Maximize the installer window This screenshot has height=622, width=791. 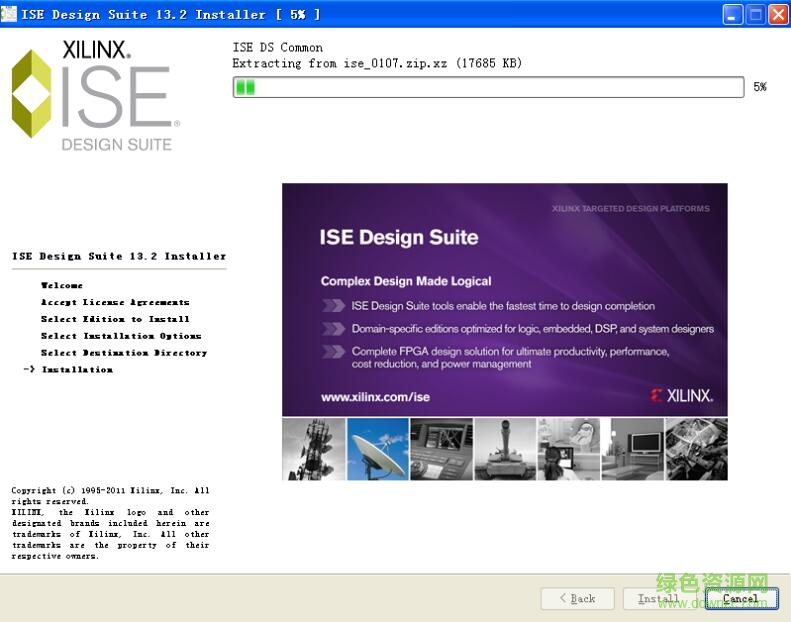click(x=756, y=14)
